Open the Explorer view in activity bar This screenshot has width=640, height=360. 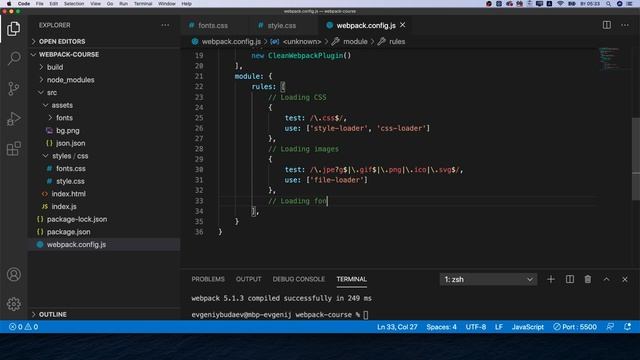13,29
